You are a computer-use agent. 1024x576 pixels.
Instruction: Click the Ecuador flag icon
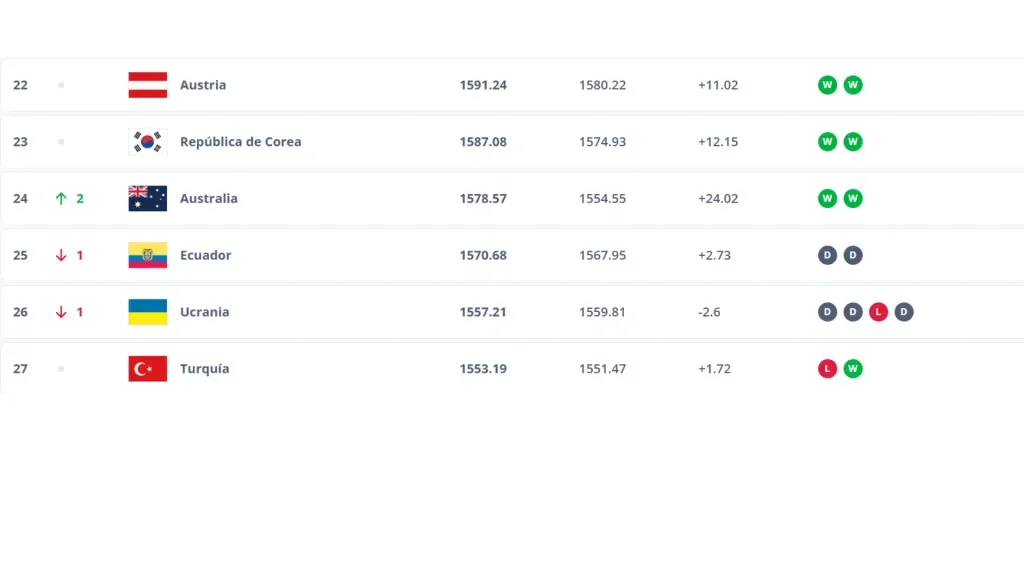[148, 255]
